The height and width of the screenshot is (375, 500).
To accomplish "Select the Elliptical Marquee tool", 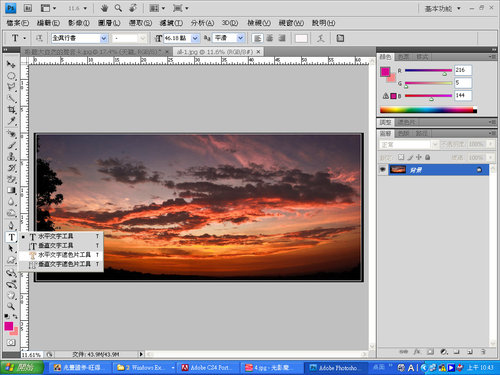I will (11, 76).
